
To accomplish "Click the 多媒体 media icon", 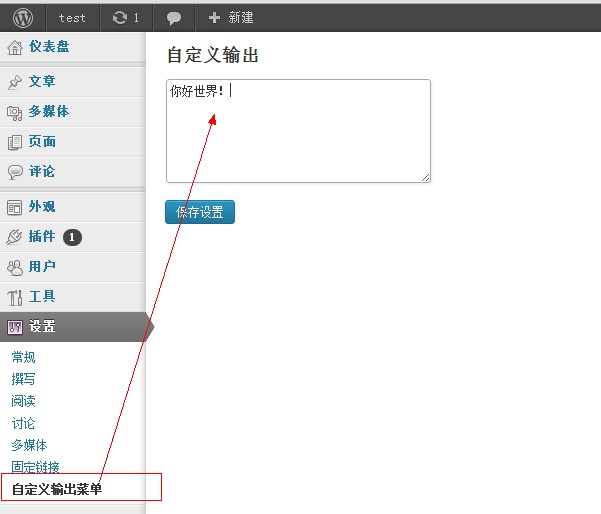I will [x=15, y=112].
